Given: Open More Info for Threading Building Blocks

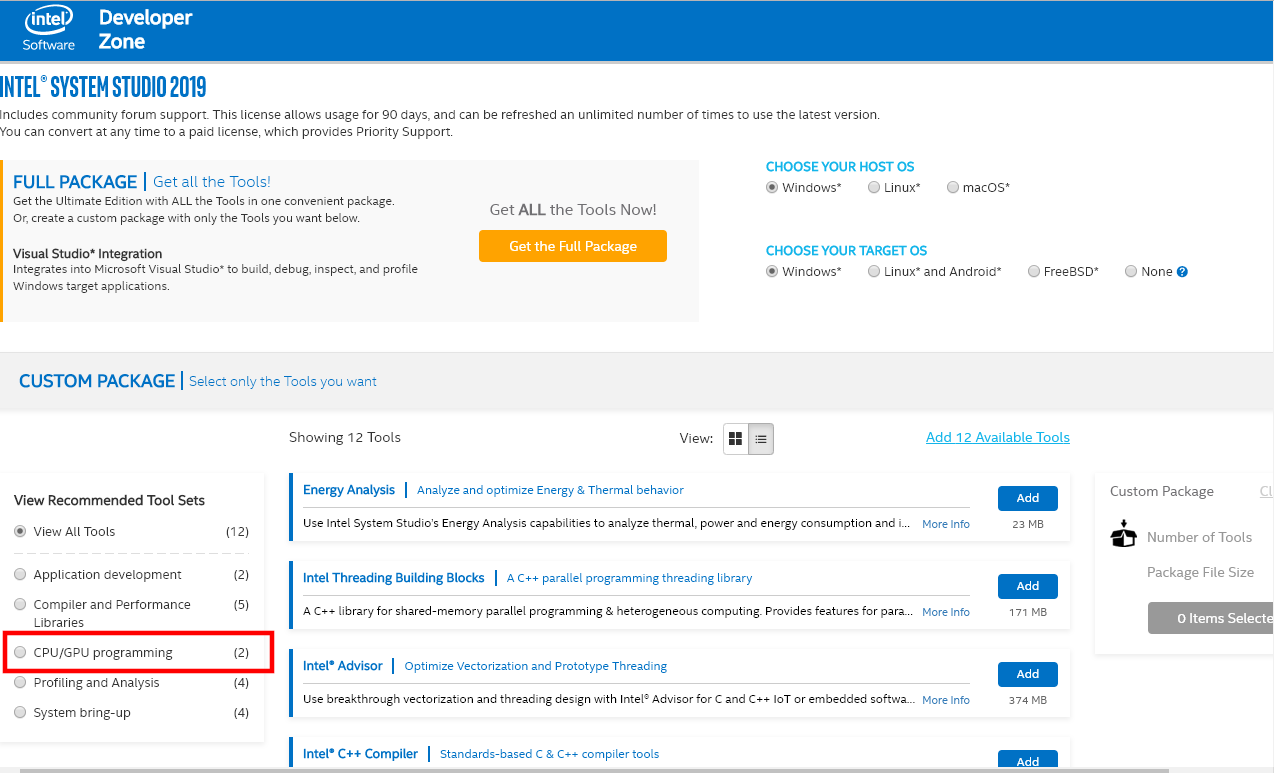Looking at the screenshot, I should (946, 612).
